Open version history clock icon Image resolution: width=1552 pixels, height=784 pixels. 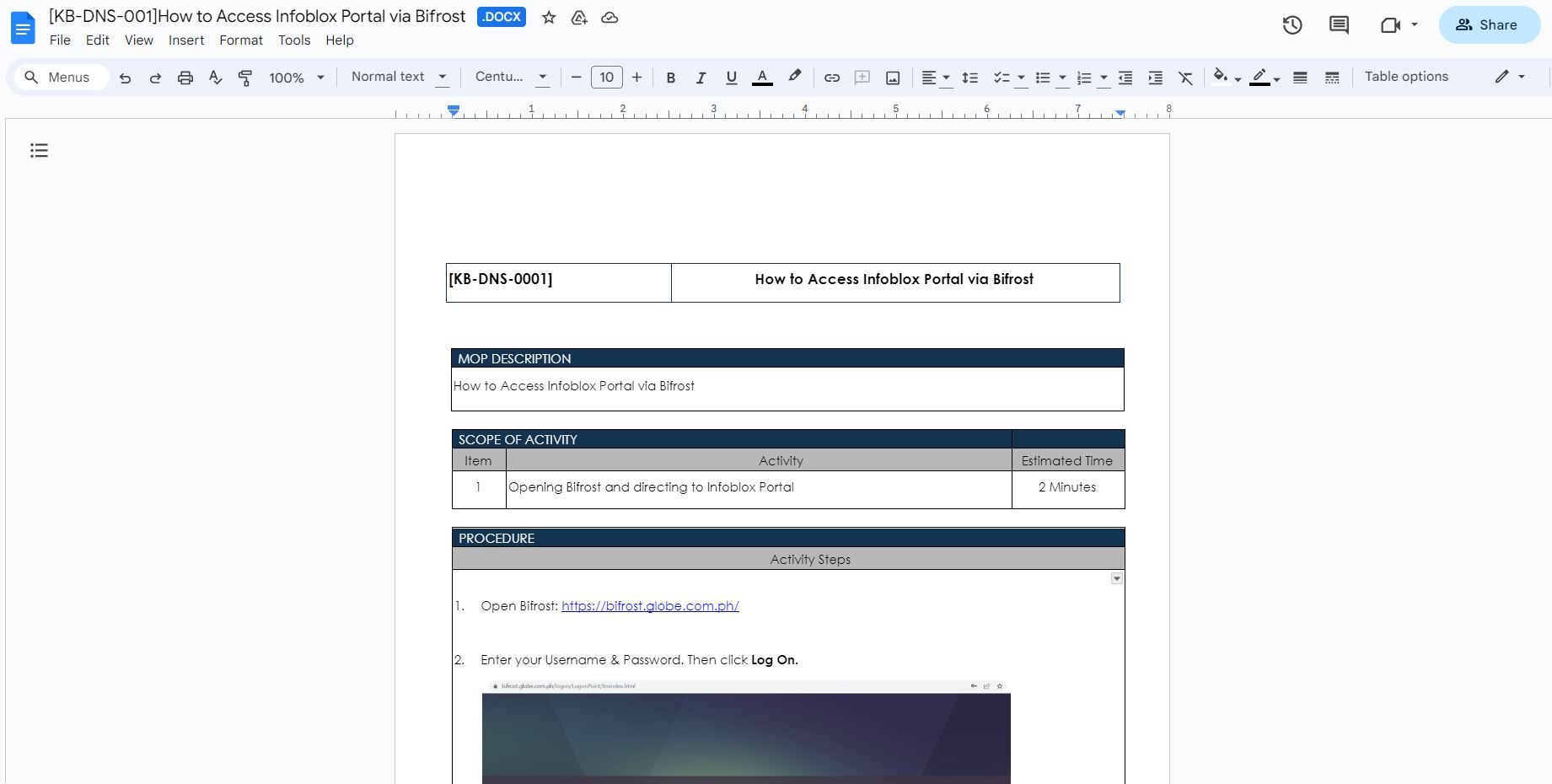pos(1292,25)
